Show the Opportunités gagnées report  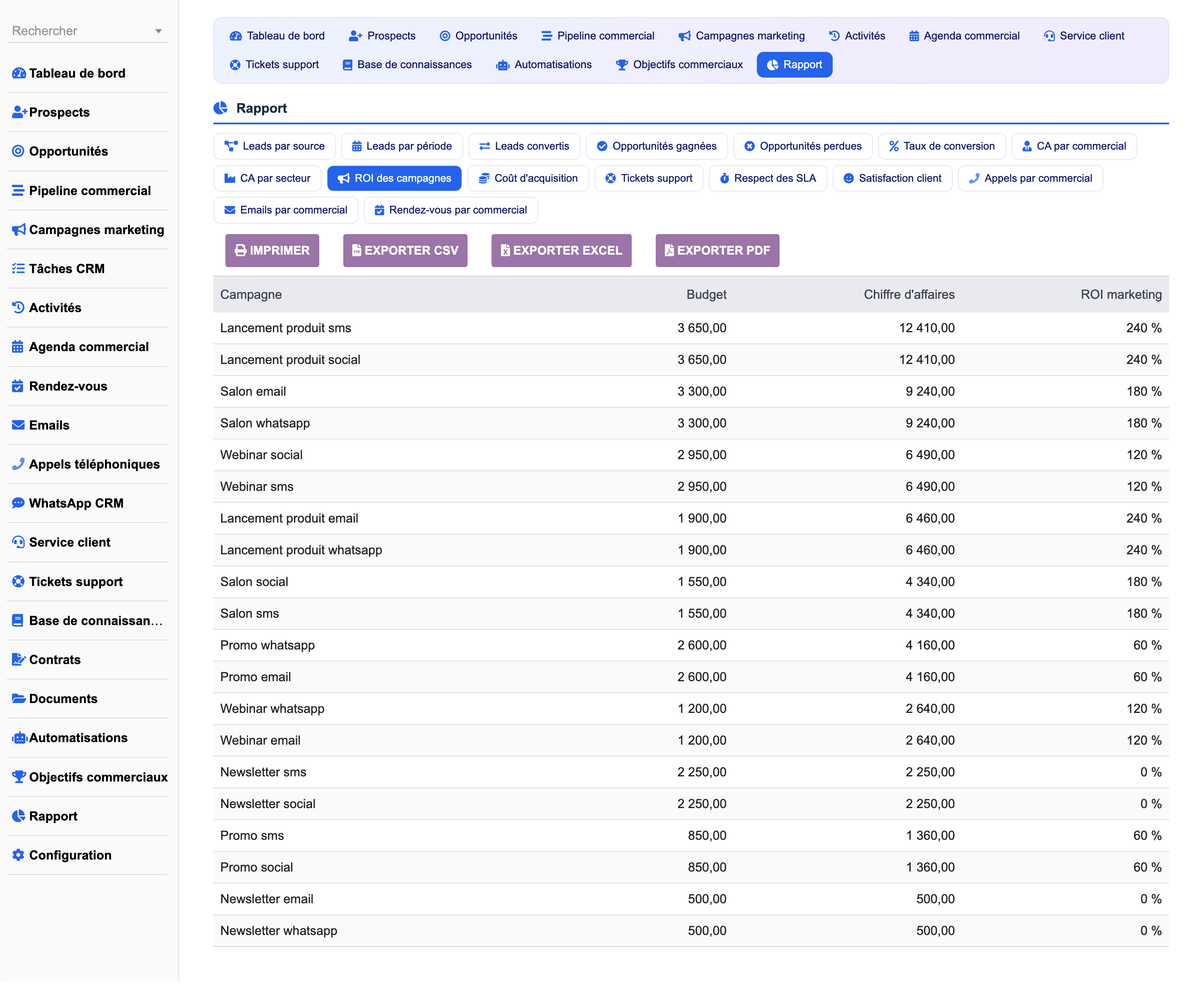656,146
